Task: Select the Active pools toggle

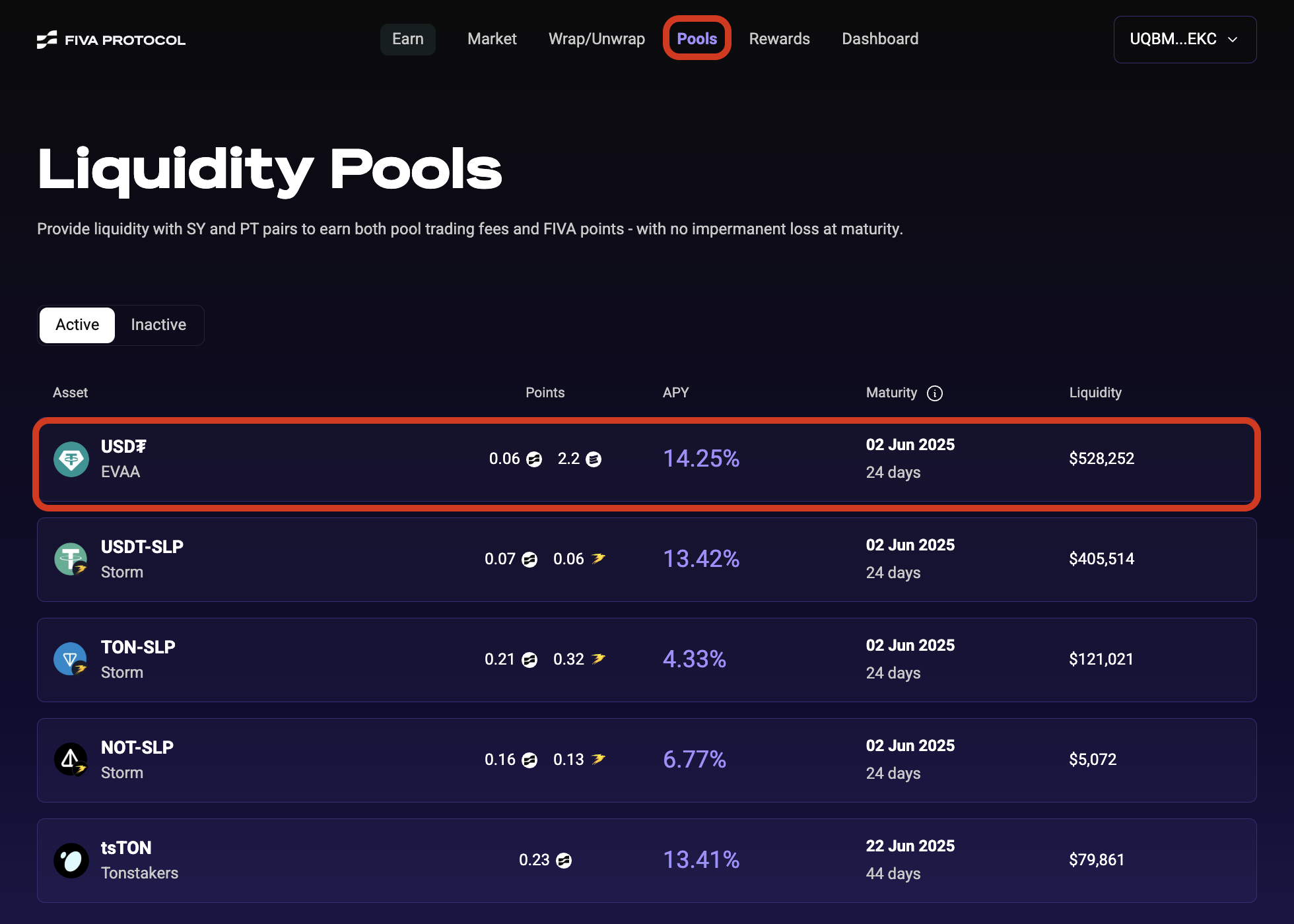Action: [77, 325]
